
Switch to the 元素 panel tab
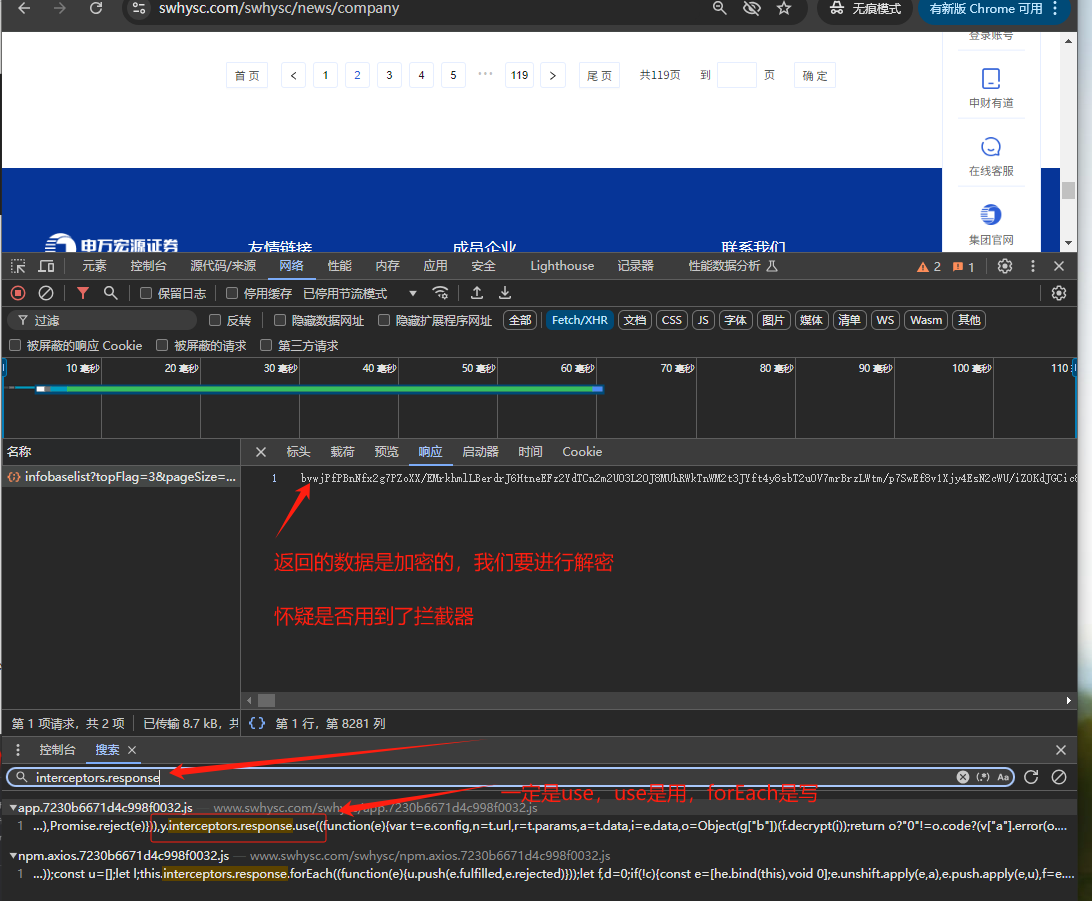94,266
